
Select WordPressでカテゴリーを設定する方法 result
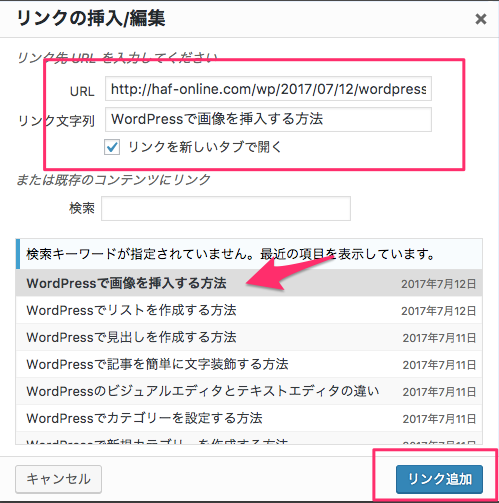click(x=249, y=418)
